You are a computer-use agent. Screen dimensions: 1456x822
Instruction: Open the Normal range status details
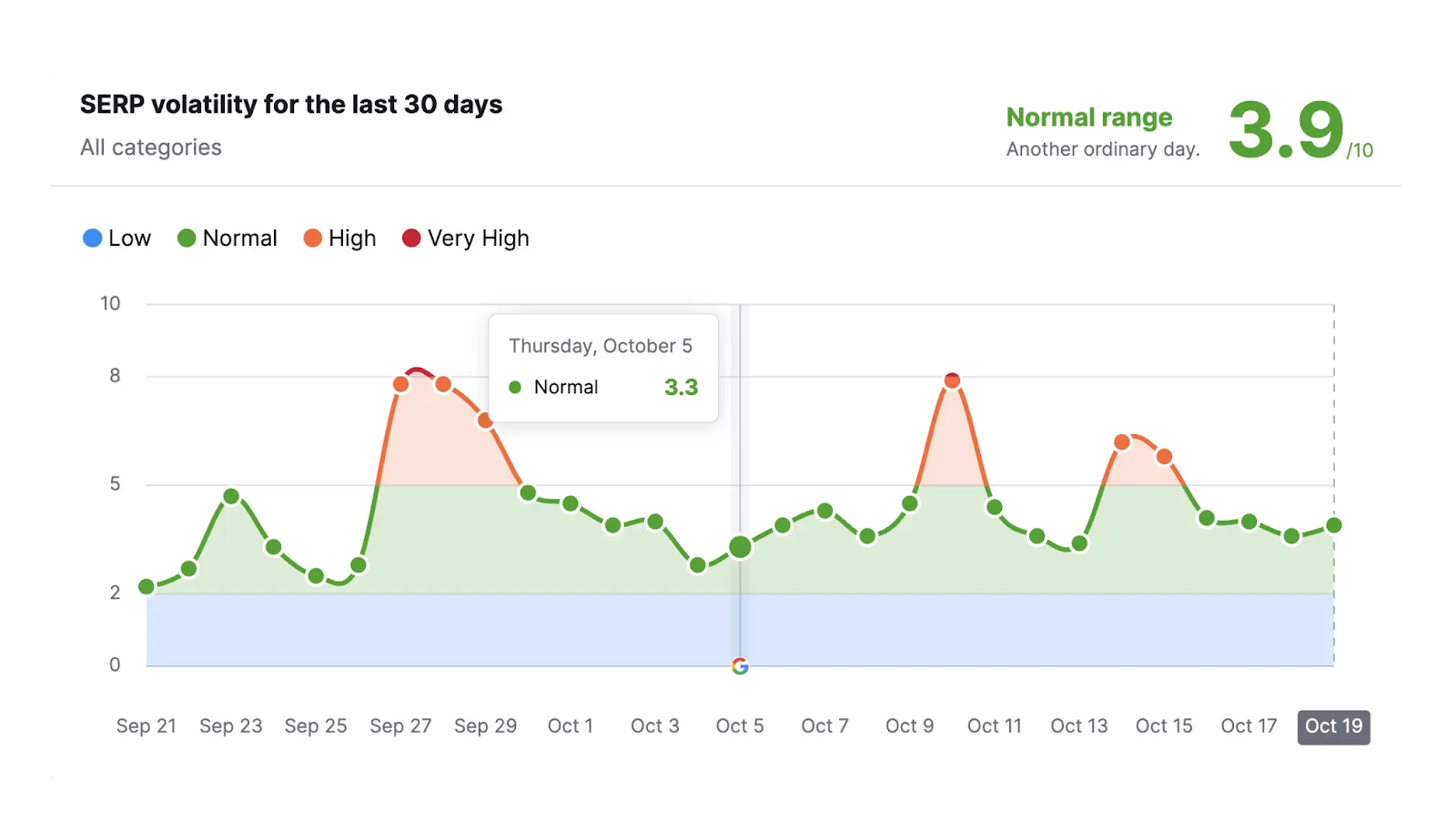(1088, 117)
